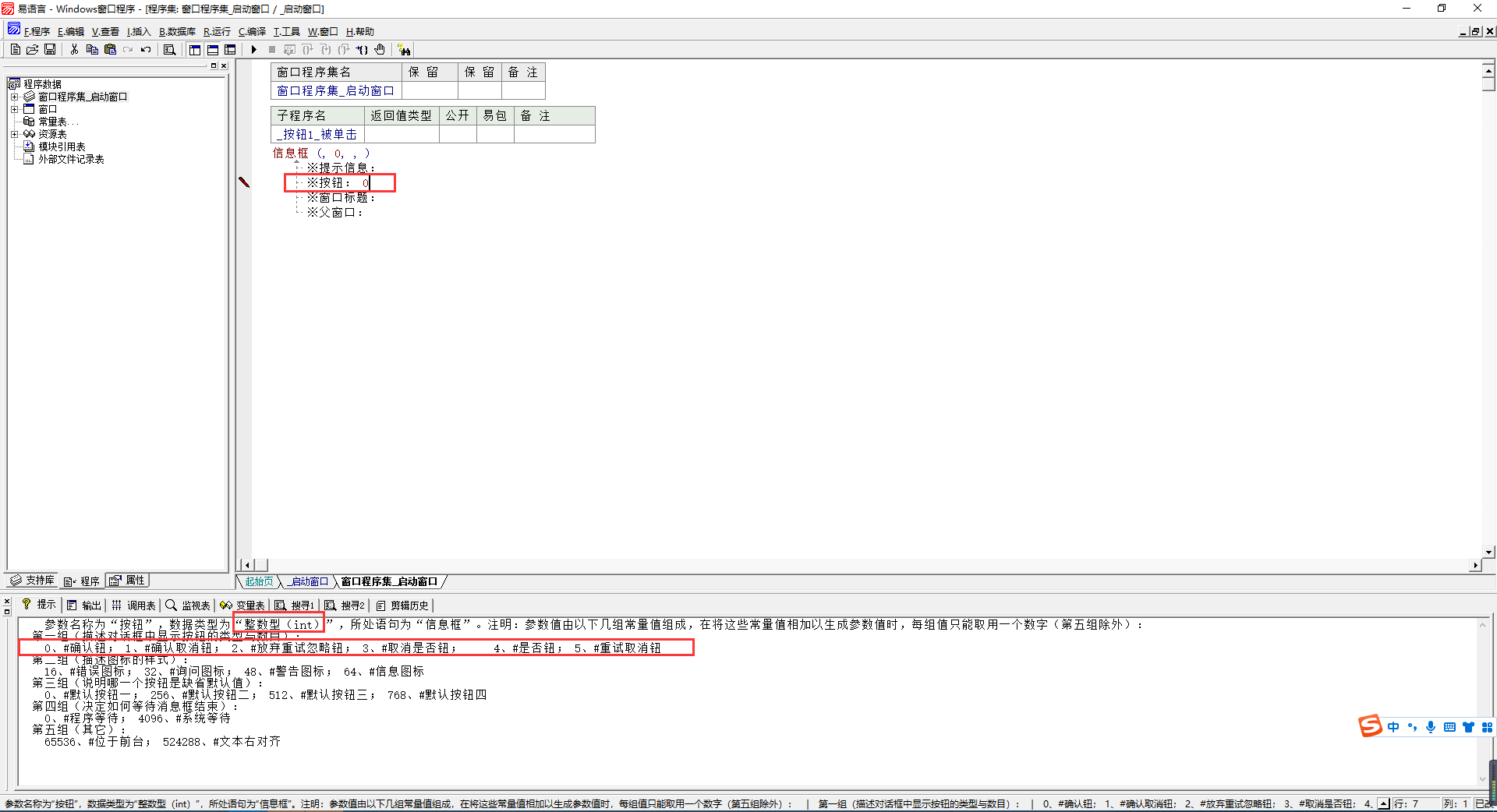1497x812 pixels.
Task: Click the New file toolbar icon
Action: pyautogui.click(x=16, y=49)
